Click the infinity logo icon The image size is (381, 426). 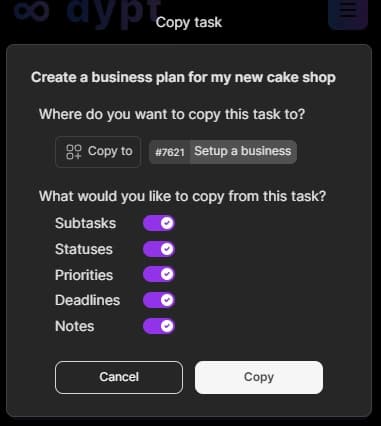pos(32,10)
